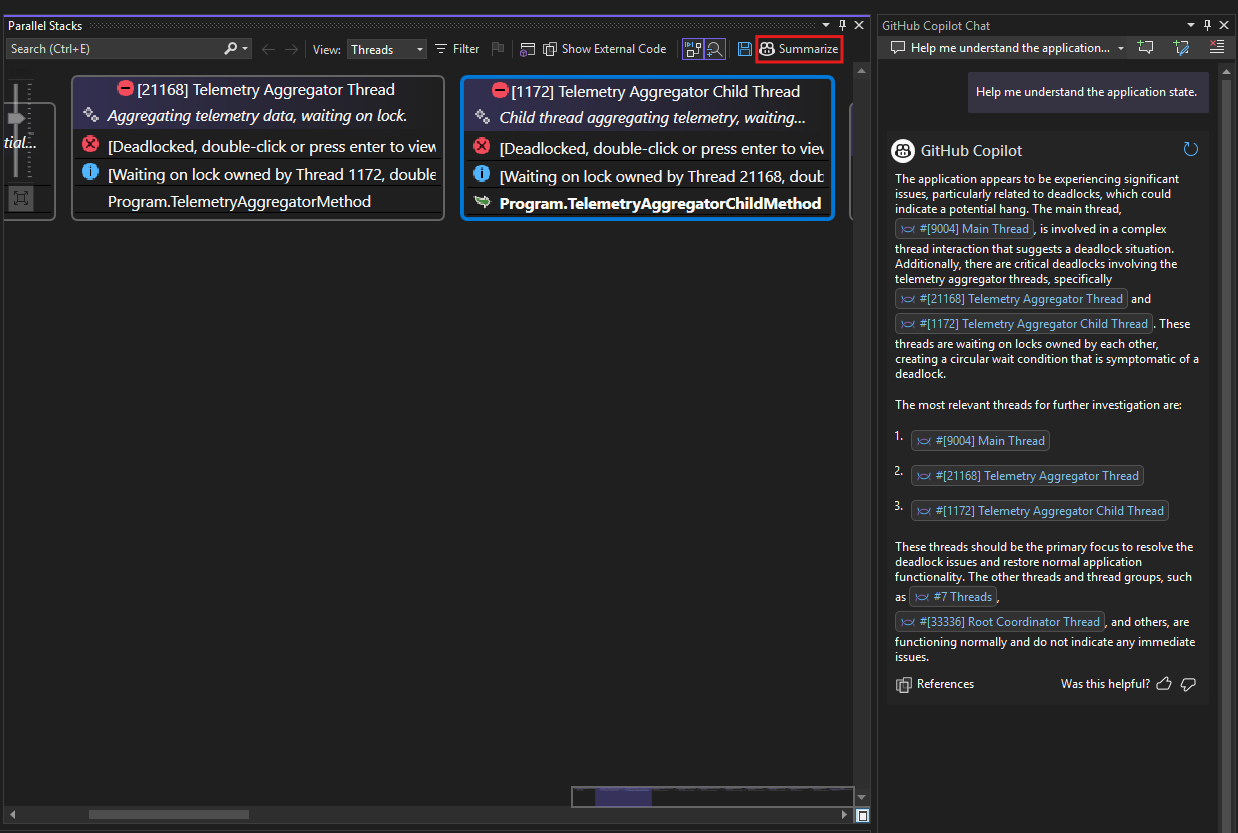Open the Filter menu in toolbar
The width and height of the screenshot is (1238, 833).
[457, 49]
